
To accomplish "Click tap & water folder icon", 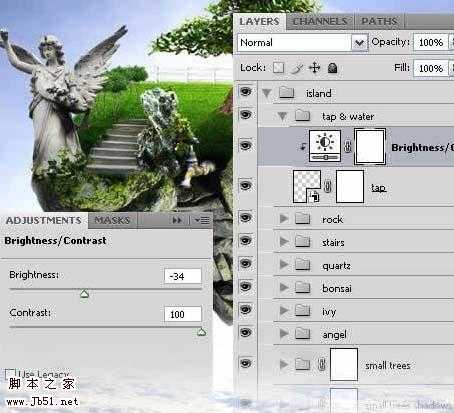I will coord(302,116).
